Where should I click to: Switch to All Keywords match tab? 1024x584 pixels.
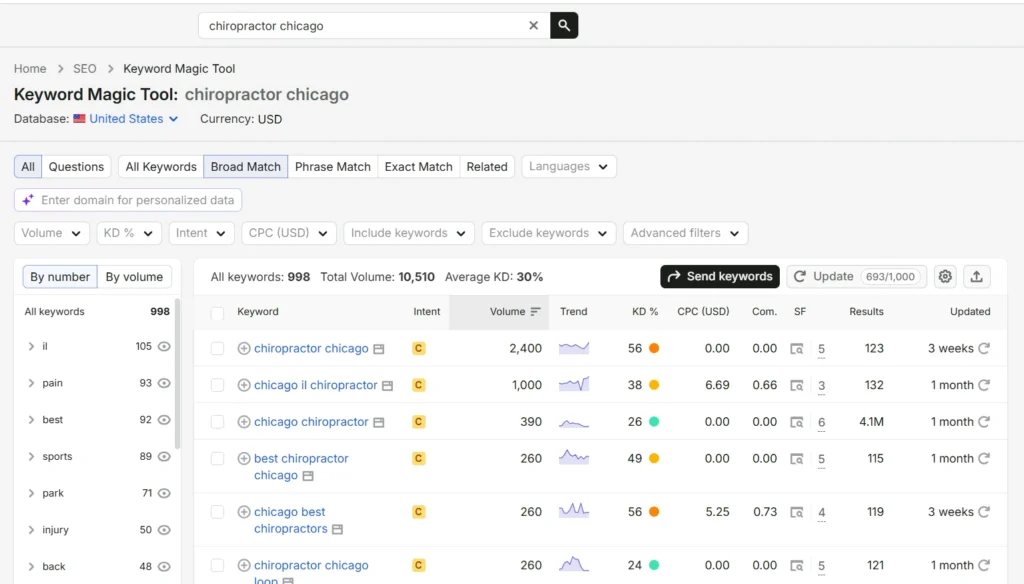tap(161, 167)
